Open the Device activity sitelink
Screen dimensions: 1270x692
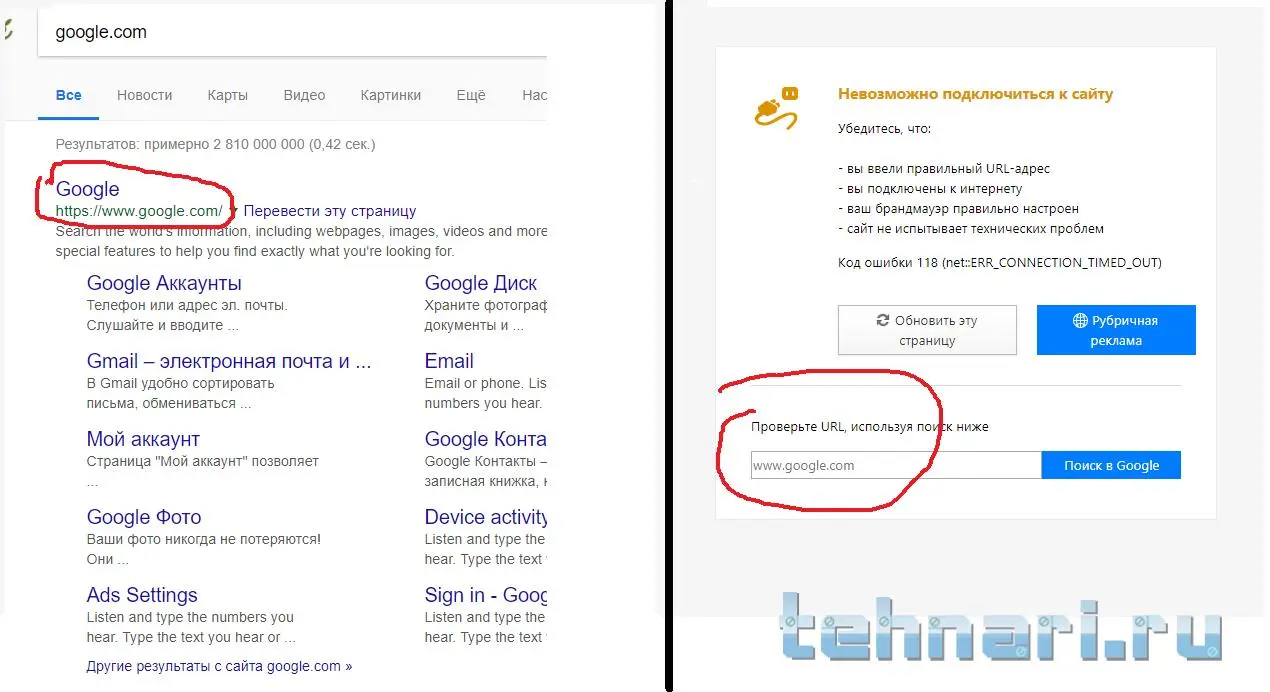(486, 517)
